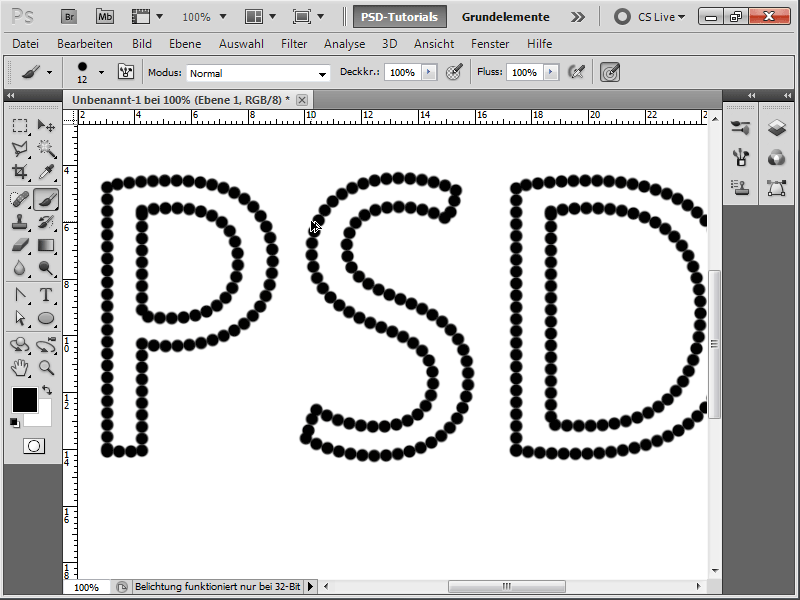Image resolution: width=800 pixels, height=600 pixels.
Task: Select the Brush tool in toolbox
Action: tap(46, 199)
